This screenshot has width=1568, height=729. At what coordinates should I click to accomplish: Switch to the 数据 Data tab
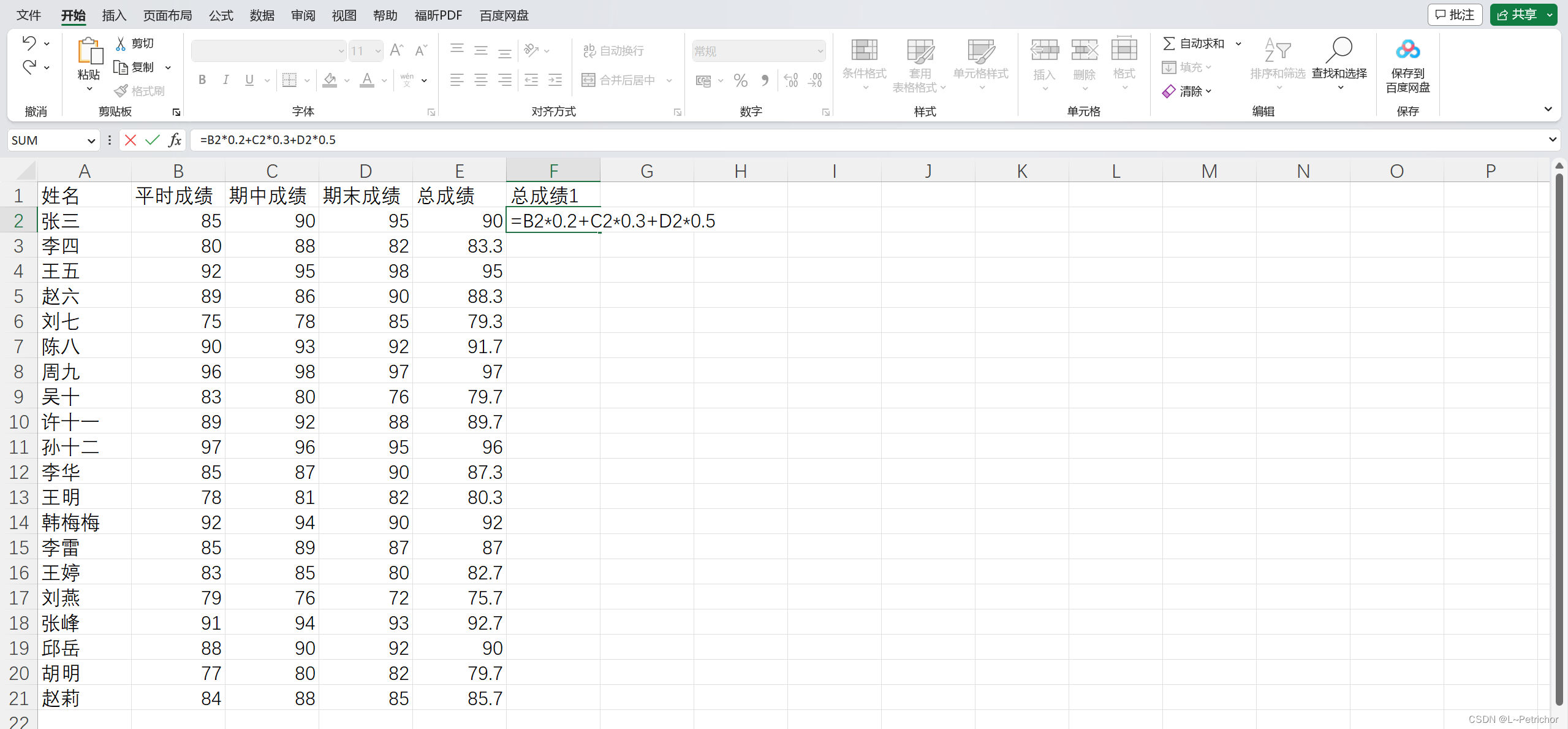click(262, 15)
